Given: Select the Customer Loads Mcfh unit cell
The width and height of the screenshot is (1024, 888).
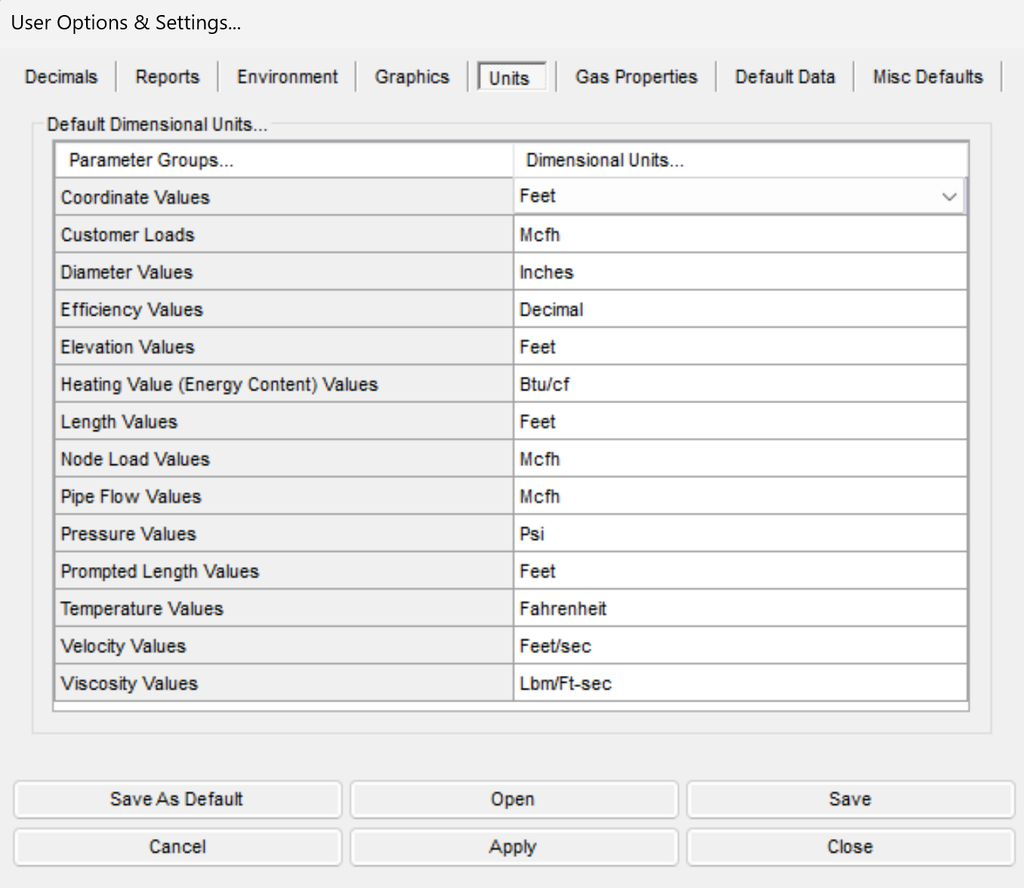Looking at the screenshot, I should coord(740,234).
